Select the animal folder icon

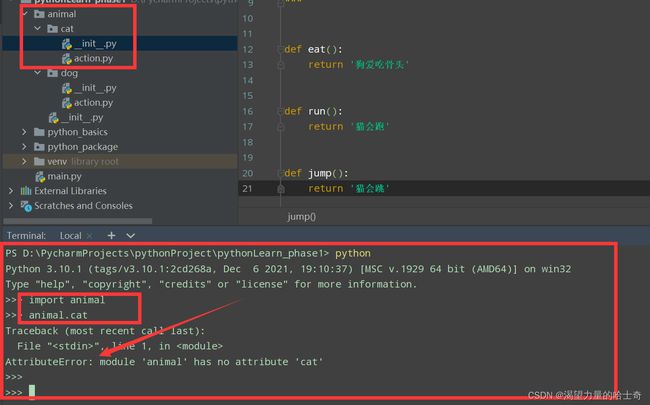[39, 14]
